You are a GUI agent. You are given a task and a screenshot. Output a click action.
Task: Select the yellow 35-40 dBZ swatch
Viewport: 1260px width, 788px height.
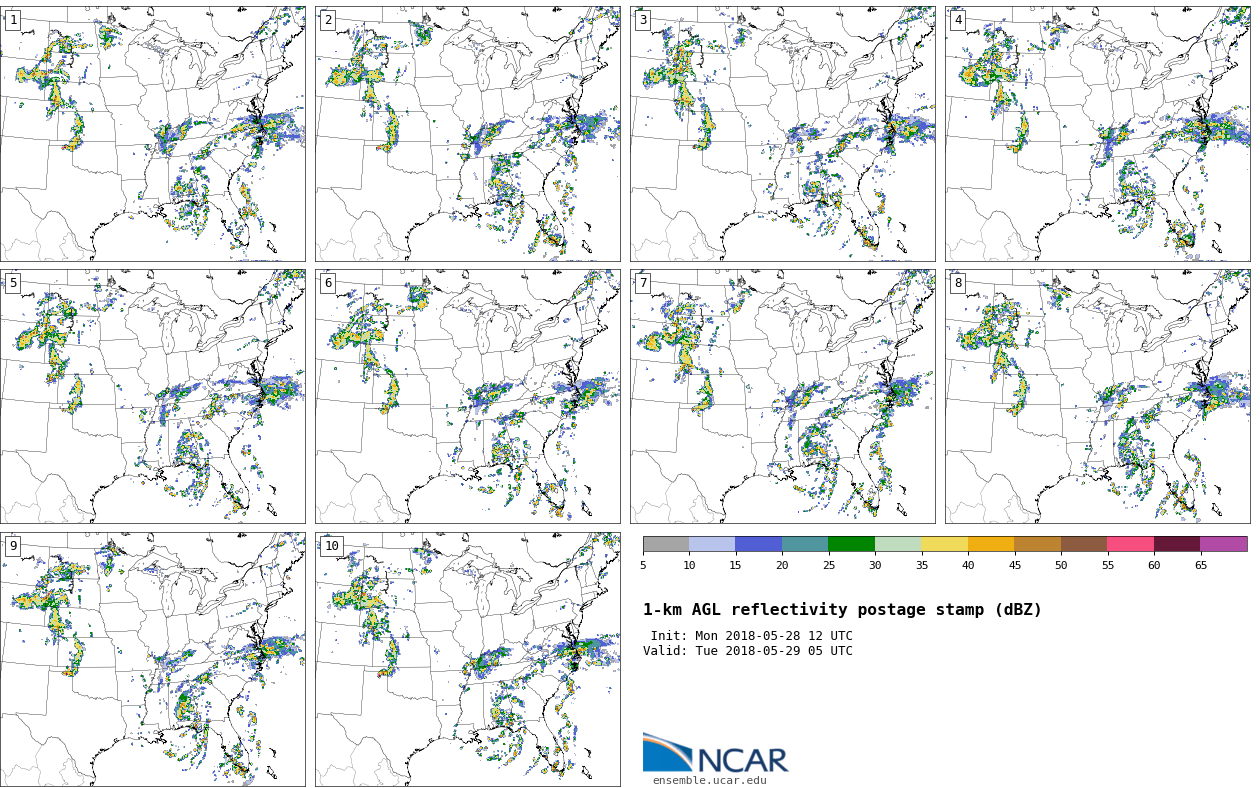(x=944, y=544)
